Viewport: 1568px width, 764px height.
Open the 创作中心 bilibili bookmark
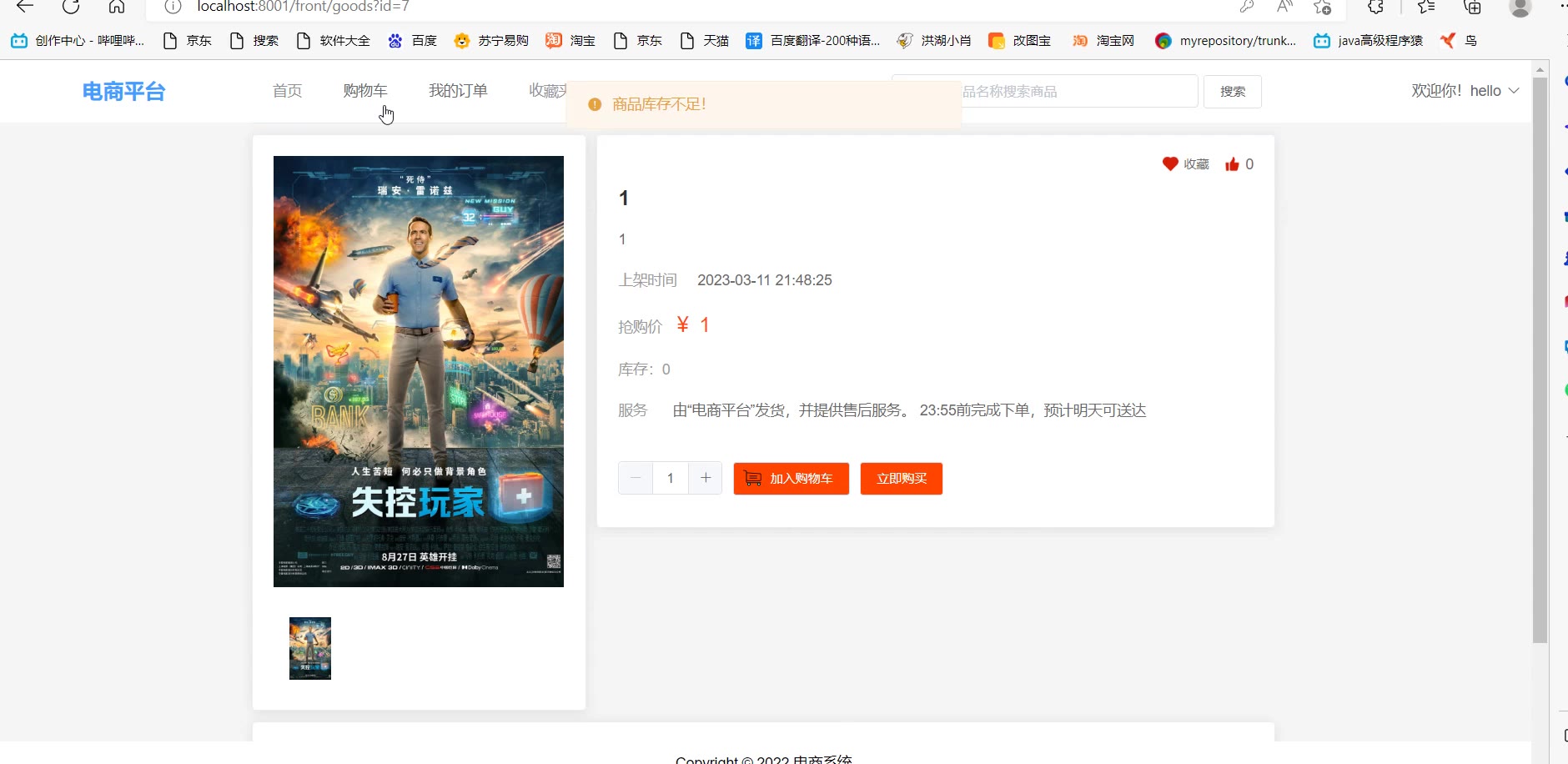click(78, 40)
